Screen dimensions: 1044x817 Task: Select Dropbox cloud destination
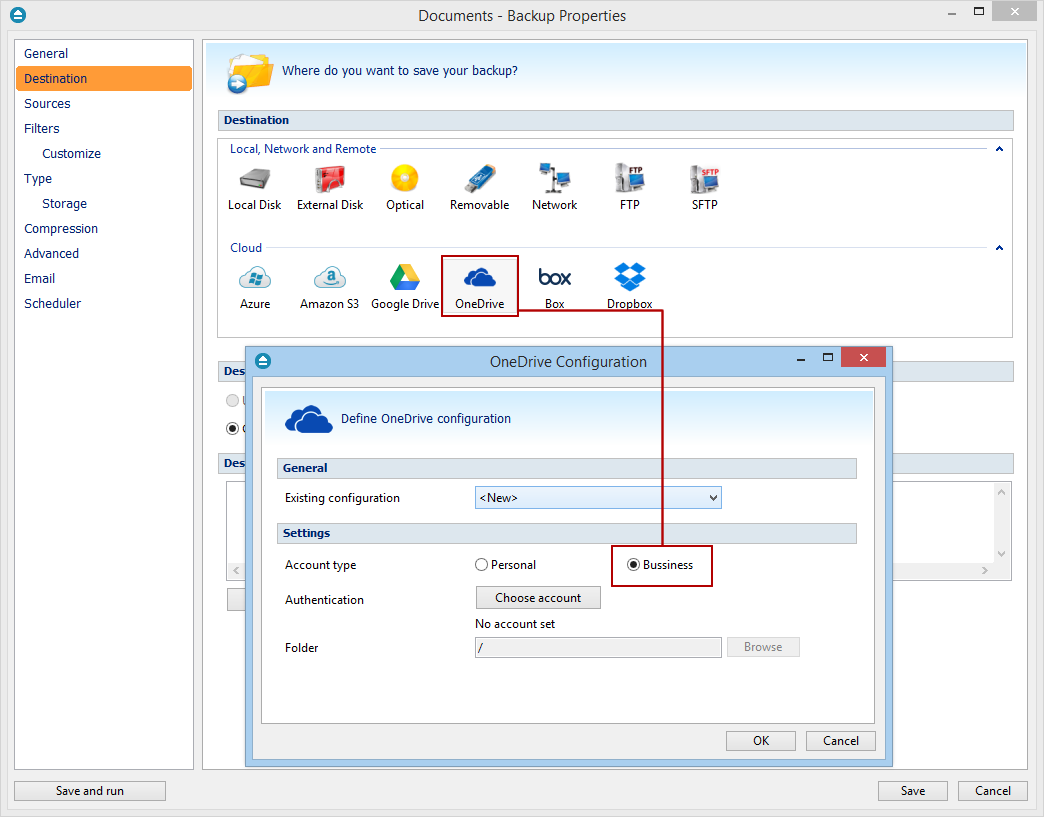[x=629, y=287]
